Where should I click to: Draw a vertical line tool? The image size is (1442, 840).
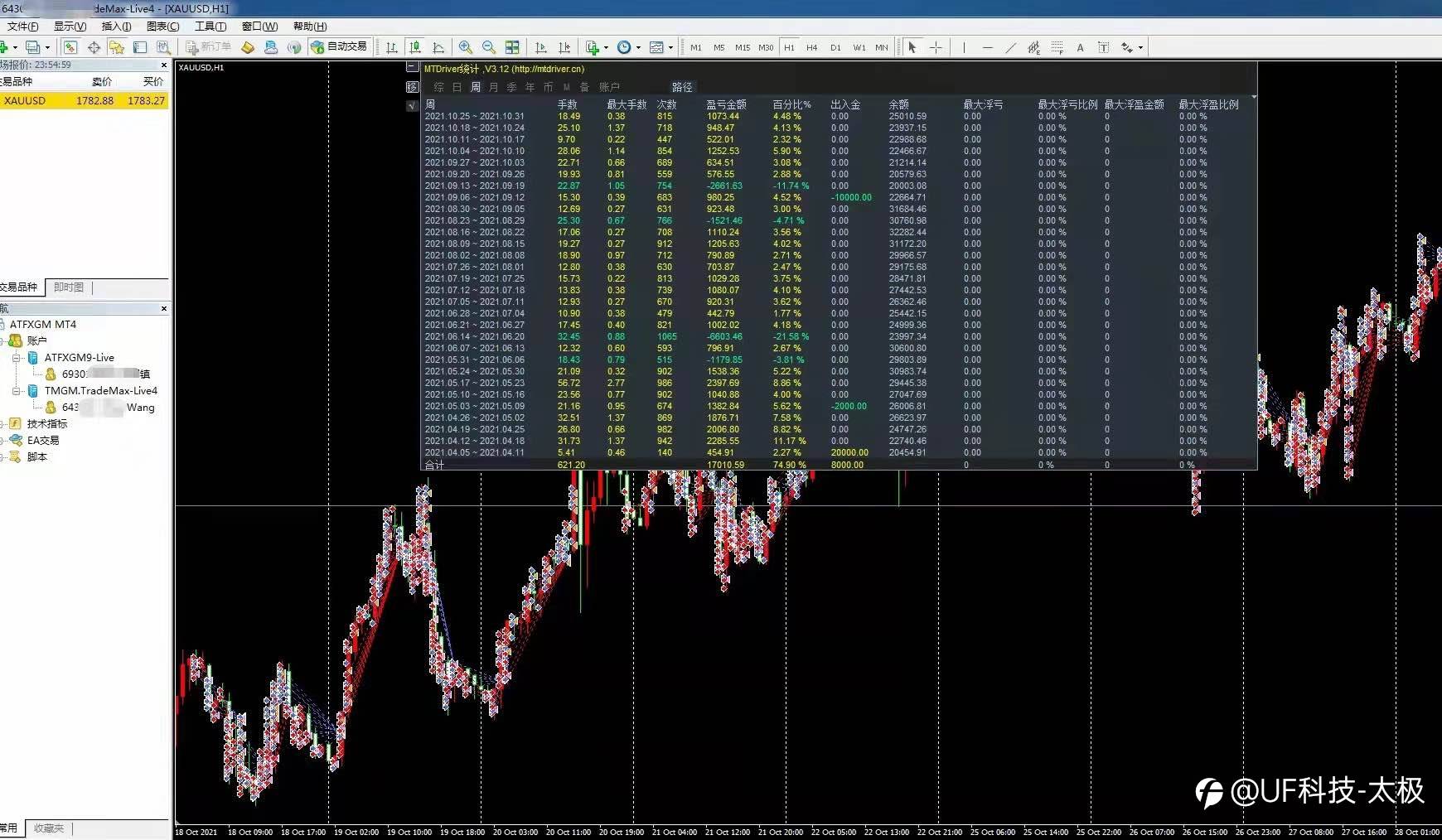click(964, 47)
